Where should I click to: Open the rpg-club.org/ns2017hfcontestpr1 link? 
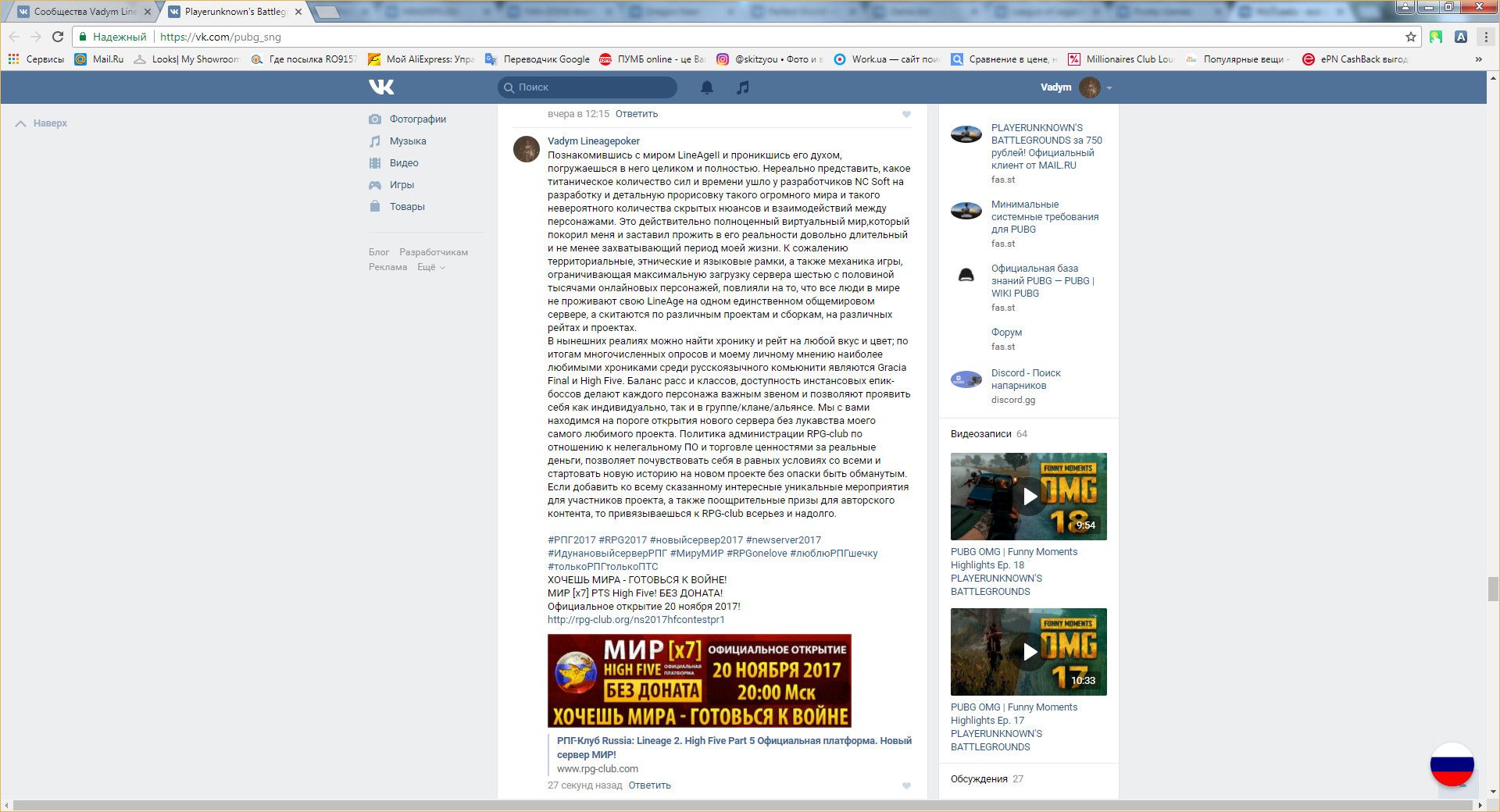[x=636, y=620]
